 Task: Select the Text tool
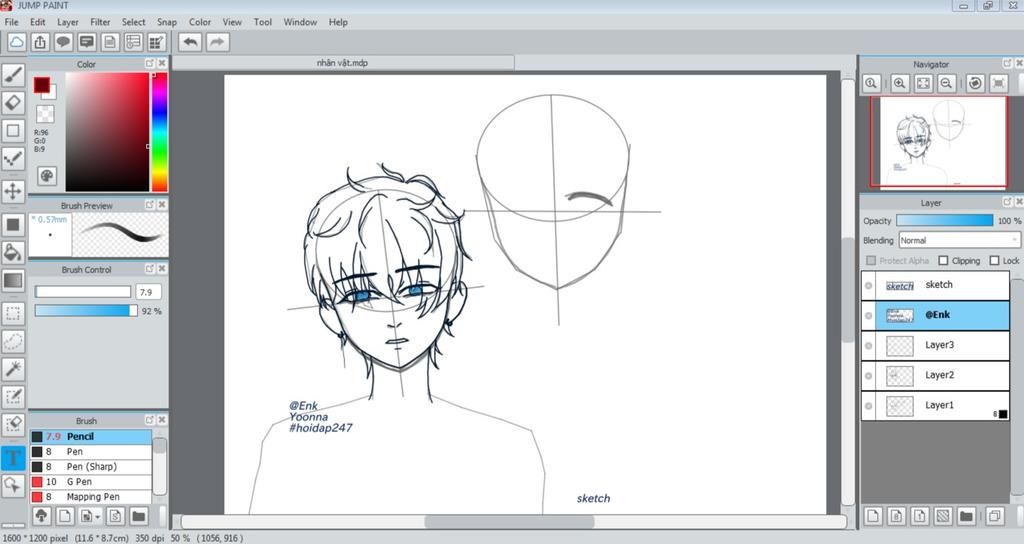click(13, 457)
